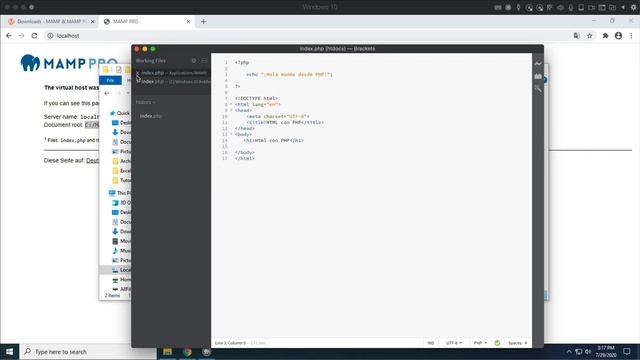Open VM settings gear in top bar
The width and height of the screenshot is (640, 360).
coord(634,7)
